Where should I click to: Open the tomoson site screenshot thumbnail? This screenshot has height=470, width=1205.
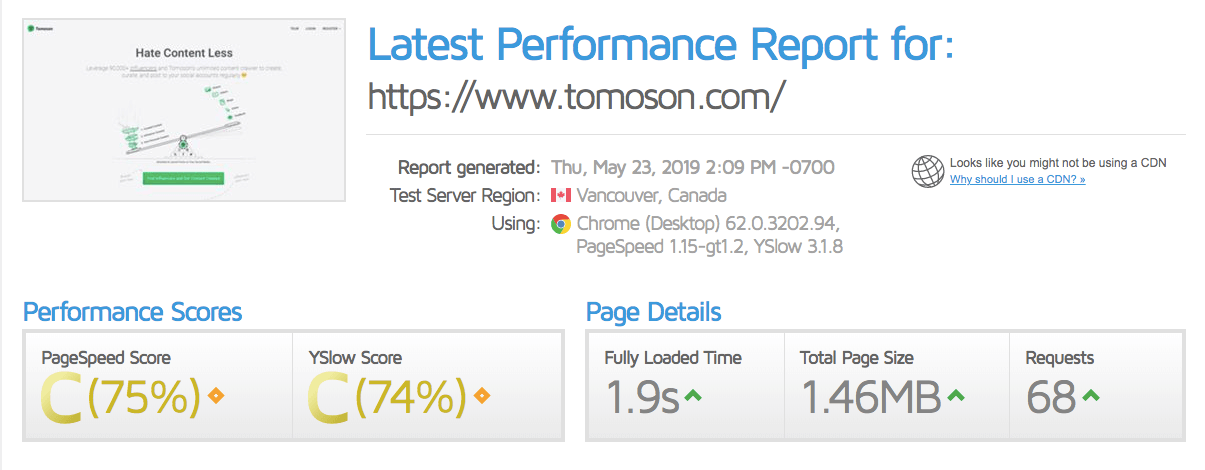click(x=184, y=110)
